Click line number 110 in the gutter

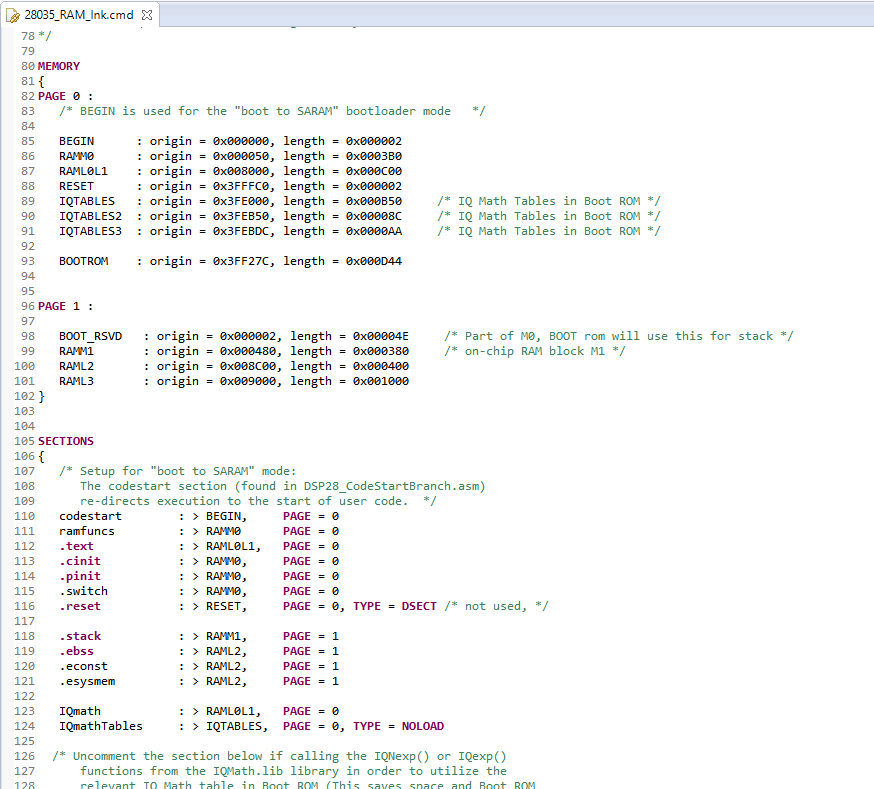24,516
